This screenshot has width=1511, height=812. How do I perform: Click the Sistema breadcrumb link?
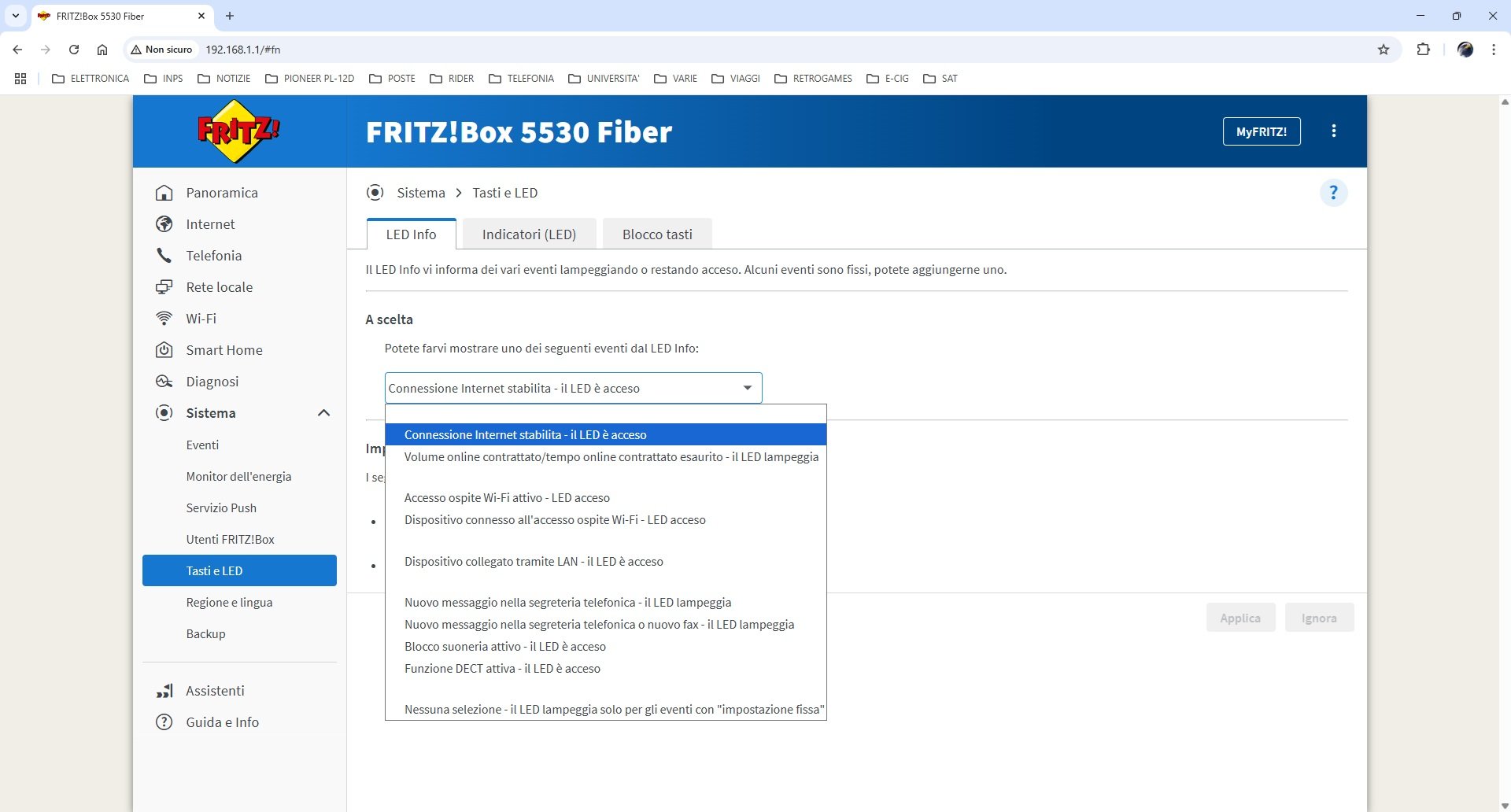click(421, 193)
